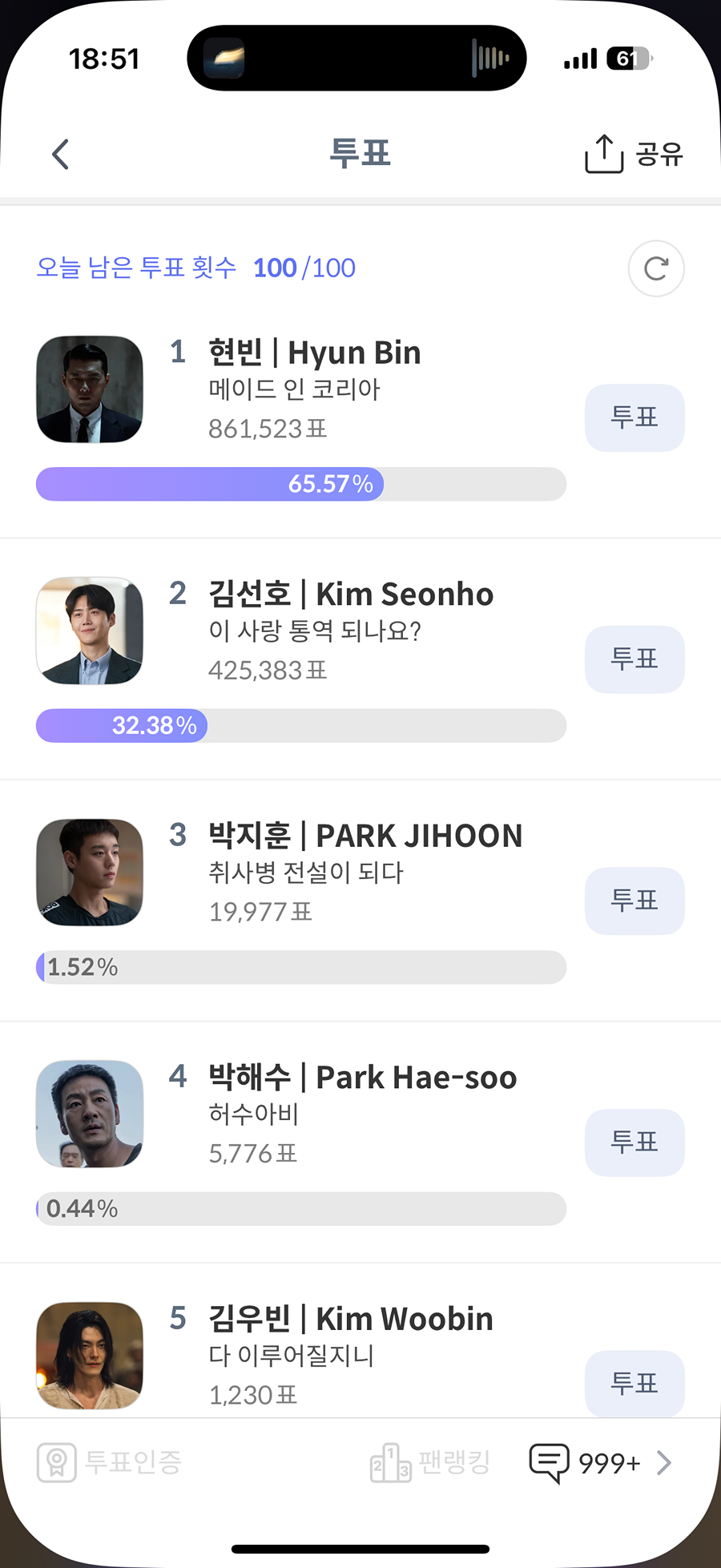Vote for Hyun Bin
The width and height of the screenshot is (721, 1568).
tap(634, 418)
